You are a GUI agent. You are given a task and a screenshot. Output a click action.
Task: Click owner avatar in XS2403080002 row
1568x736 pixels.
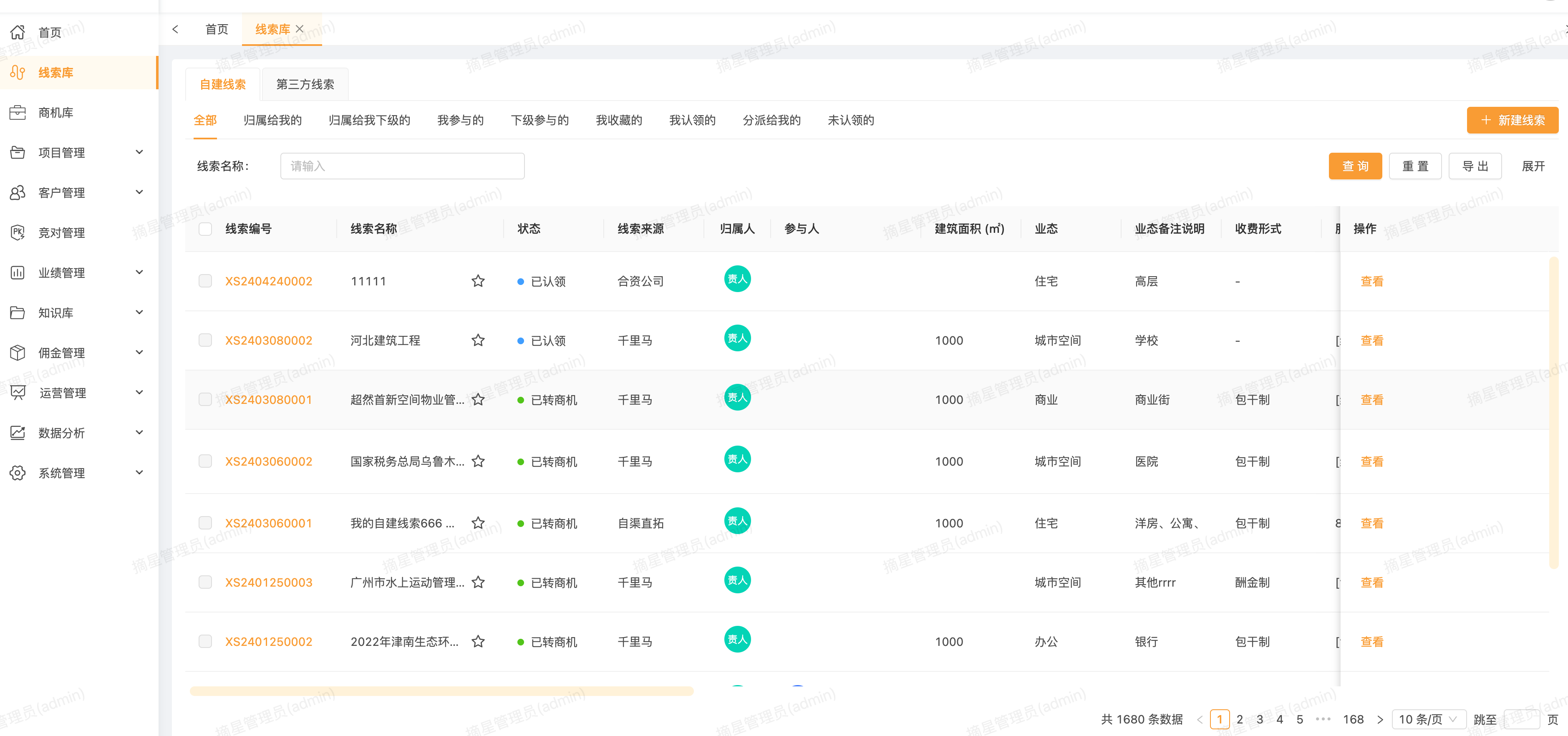tap(737, 338)
